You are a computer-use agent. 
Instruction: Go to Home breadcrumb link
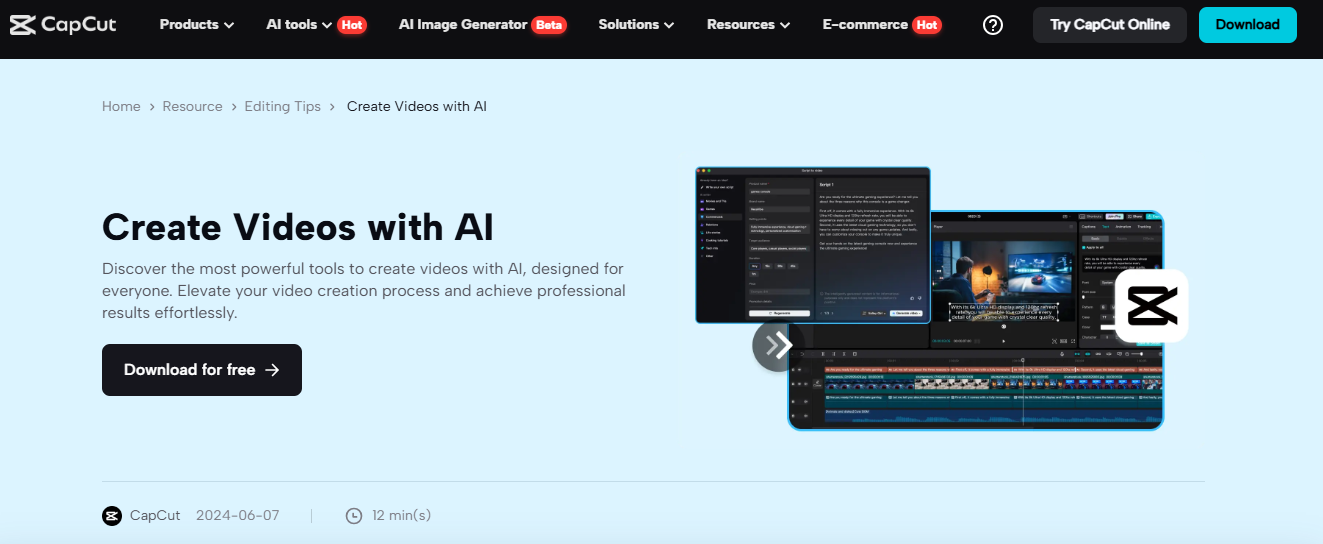[121, 106]
